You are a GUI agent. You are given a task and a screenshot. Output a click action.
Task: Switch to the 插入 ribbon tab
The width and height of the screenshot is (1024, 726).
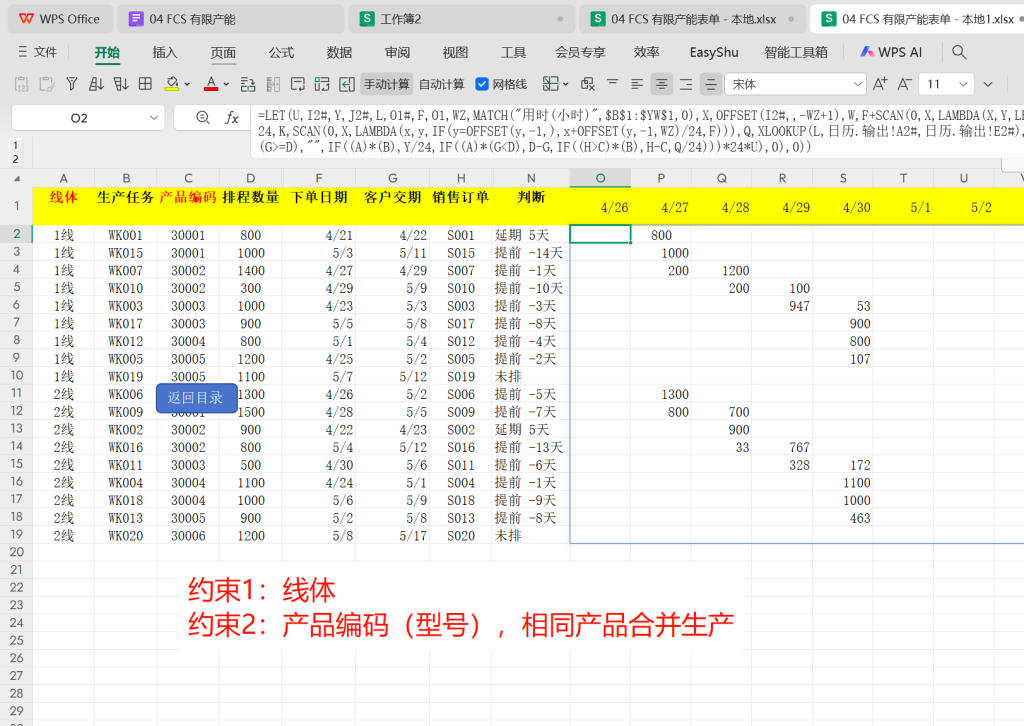tap(165, 52)
